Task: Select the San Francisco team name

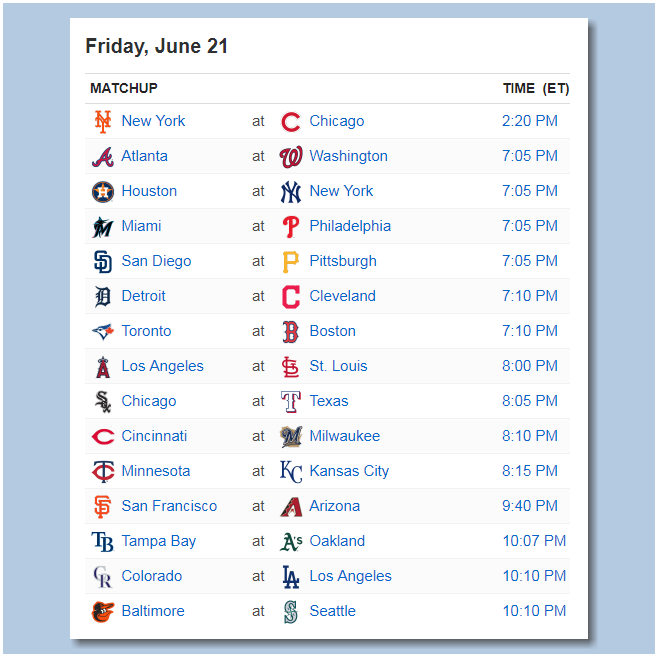Action: pyautogui.click(x=169, y=506)
